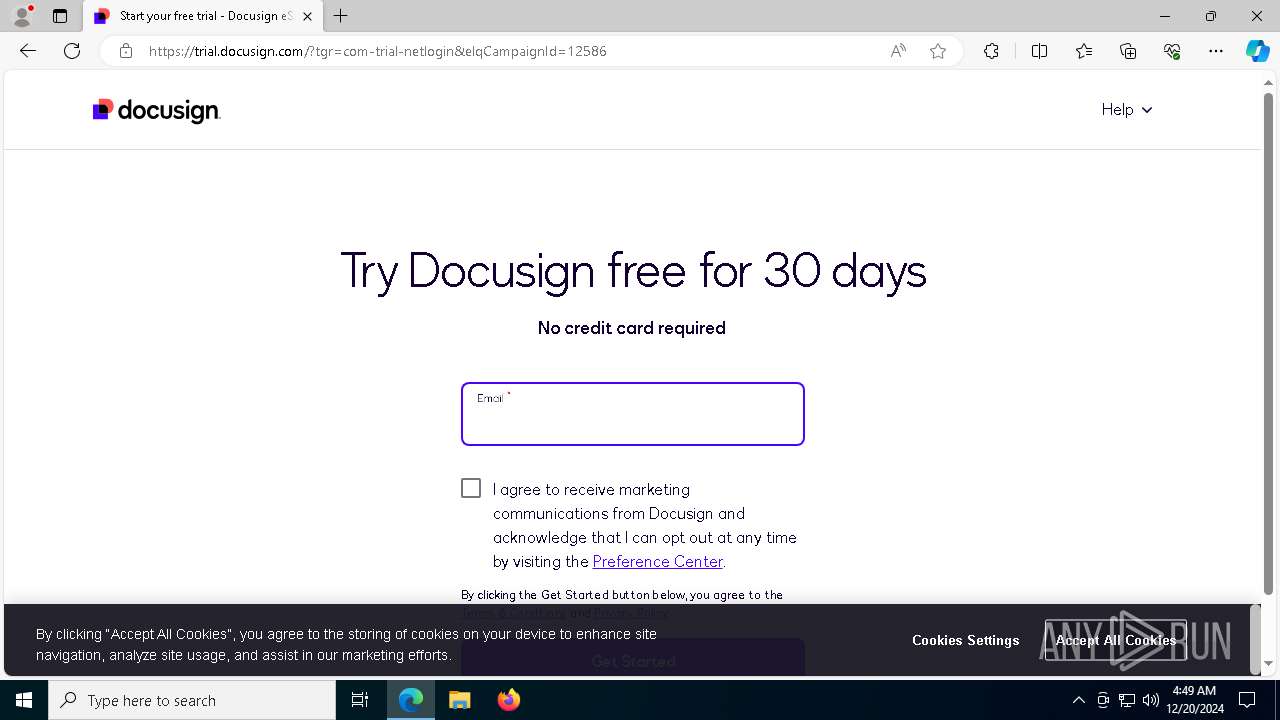
Task: Open the tab actions menu icon
Action: (60, 16)
